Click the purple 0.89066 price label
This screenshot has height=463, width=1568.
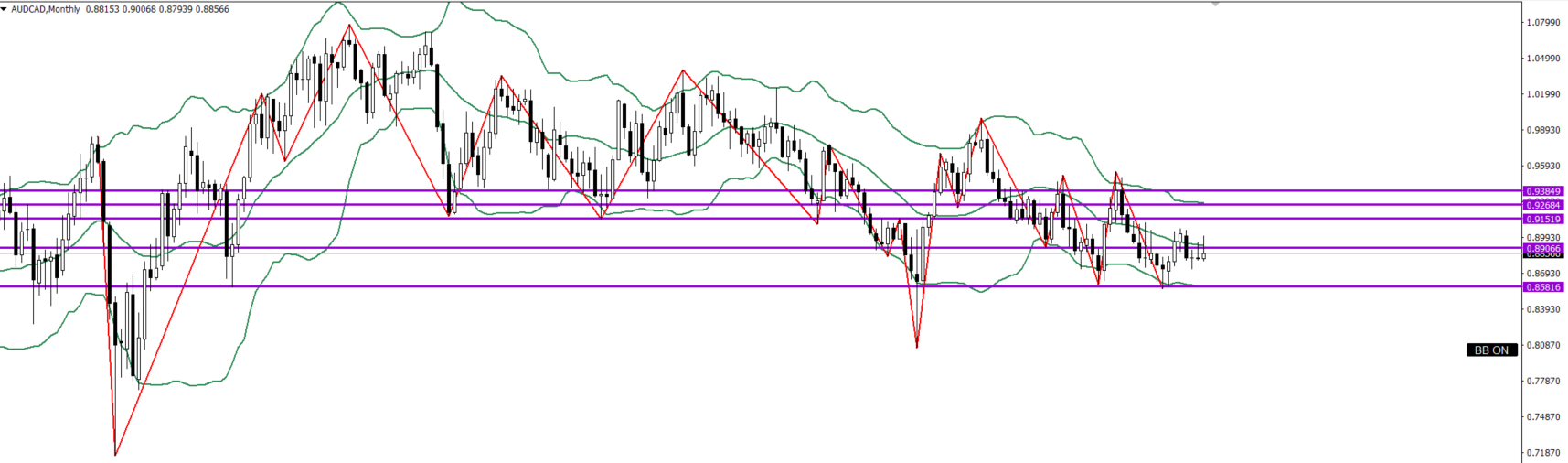tap(1543, 248)
